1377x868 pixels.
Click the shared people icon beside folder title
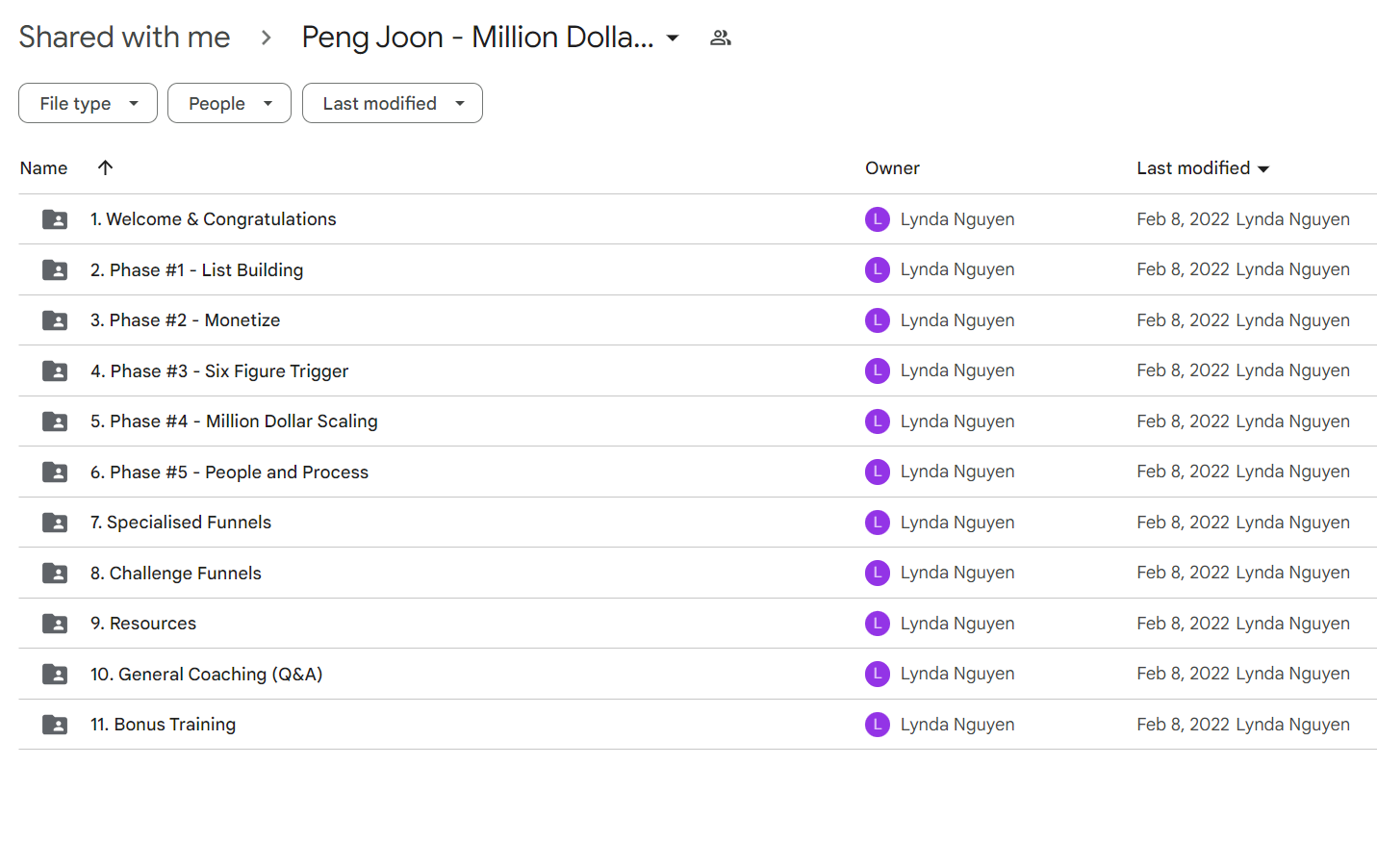[721, 38]
